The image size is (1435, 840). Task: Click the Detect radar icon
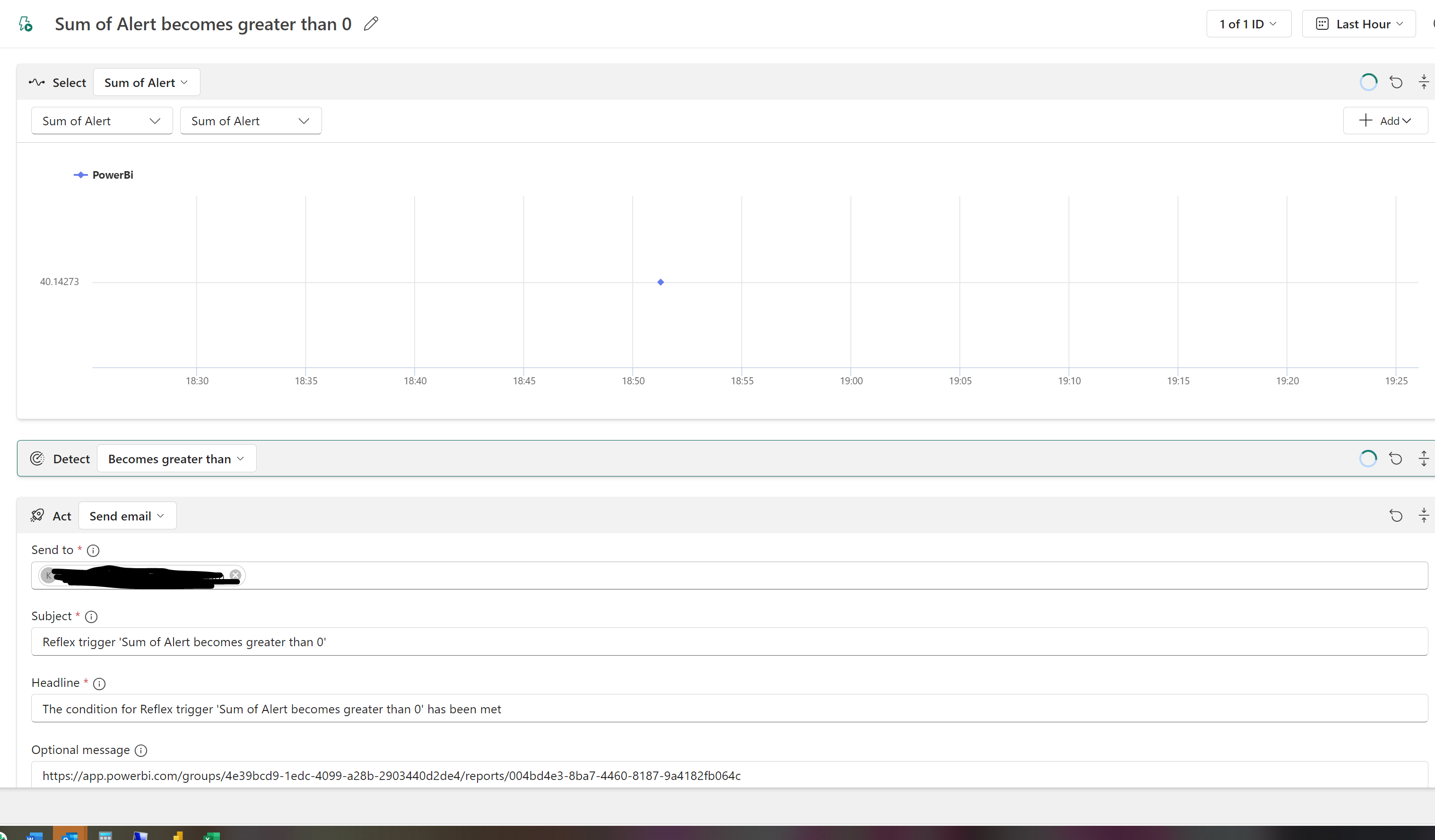(x=37, y=459)
